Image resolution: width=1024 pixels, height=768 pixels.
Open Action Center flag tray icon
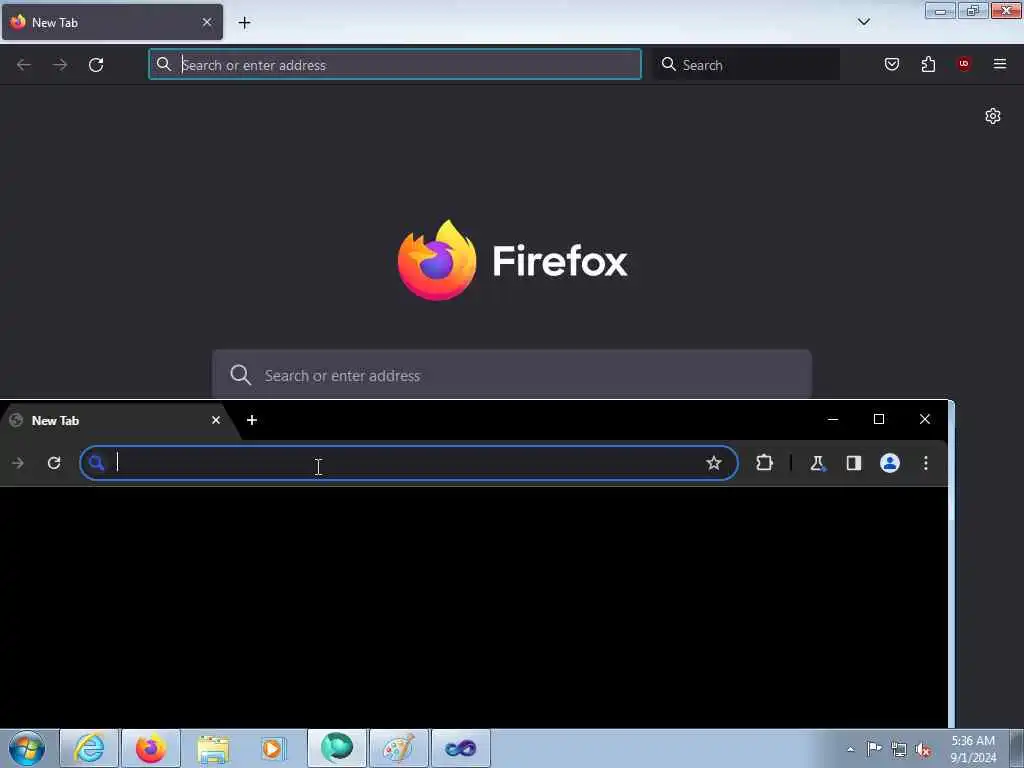(x=874, y=749)
